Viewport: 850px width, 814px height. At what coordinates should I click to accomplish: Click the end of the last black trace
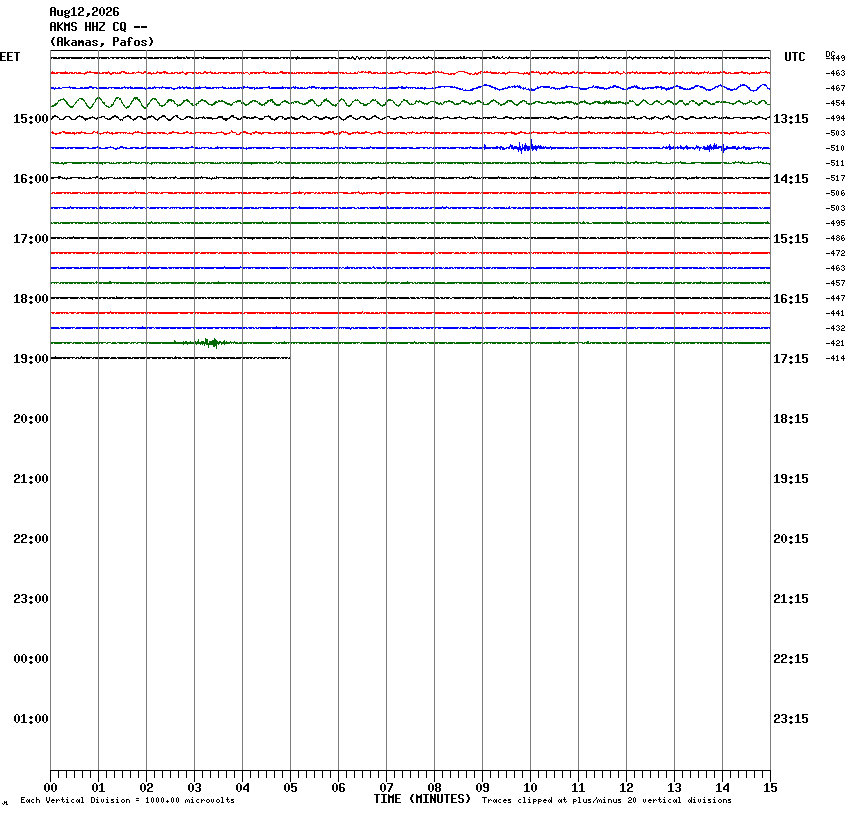tap(288, 358)
